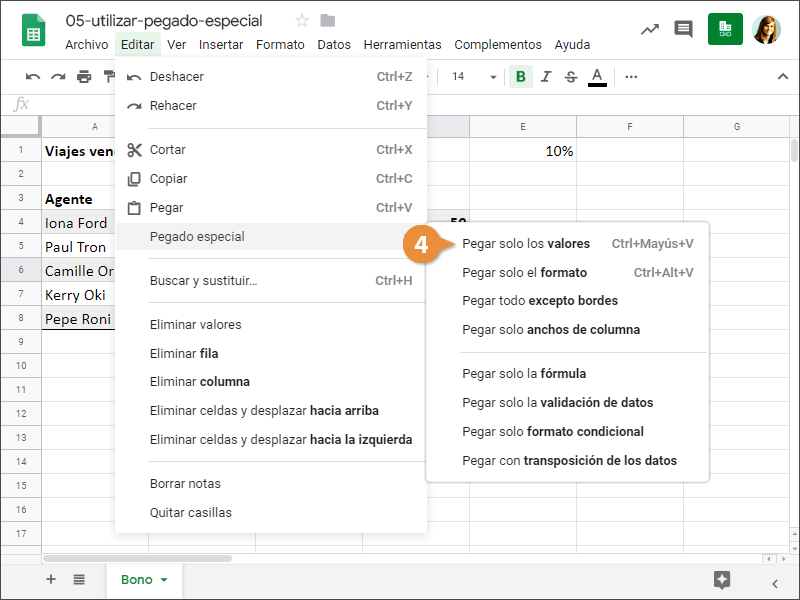The height and width of the screenshot is (600, 800).
Task: Click the green share button
Action: tap(725, 29)
